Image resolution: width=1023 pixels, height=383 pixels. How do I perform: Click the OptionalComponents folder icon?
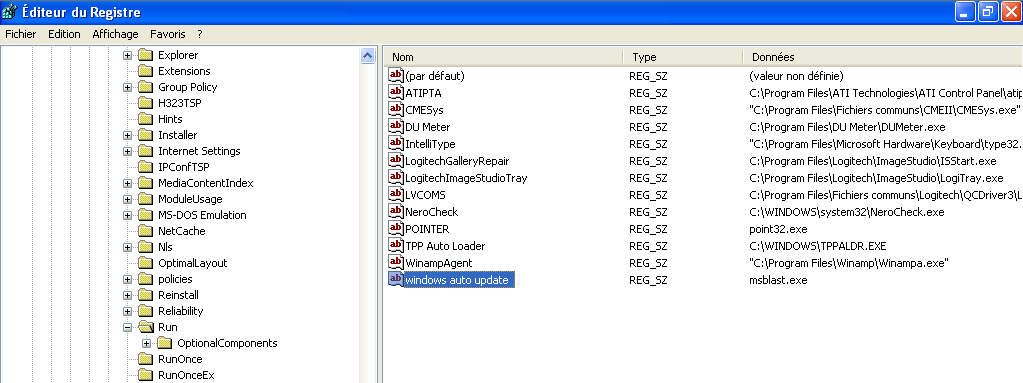pyautogui.click(x=165, y=343)
